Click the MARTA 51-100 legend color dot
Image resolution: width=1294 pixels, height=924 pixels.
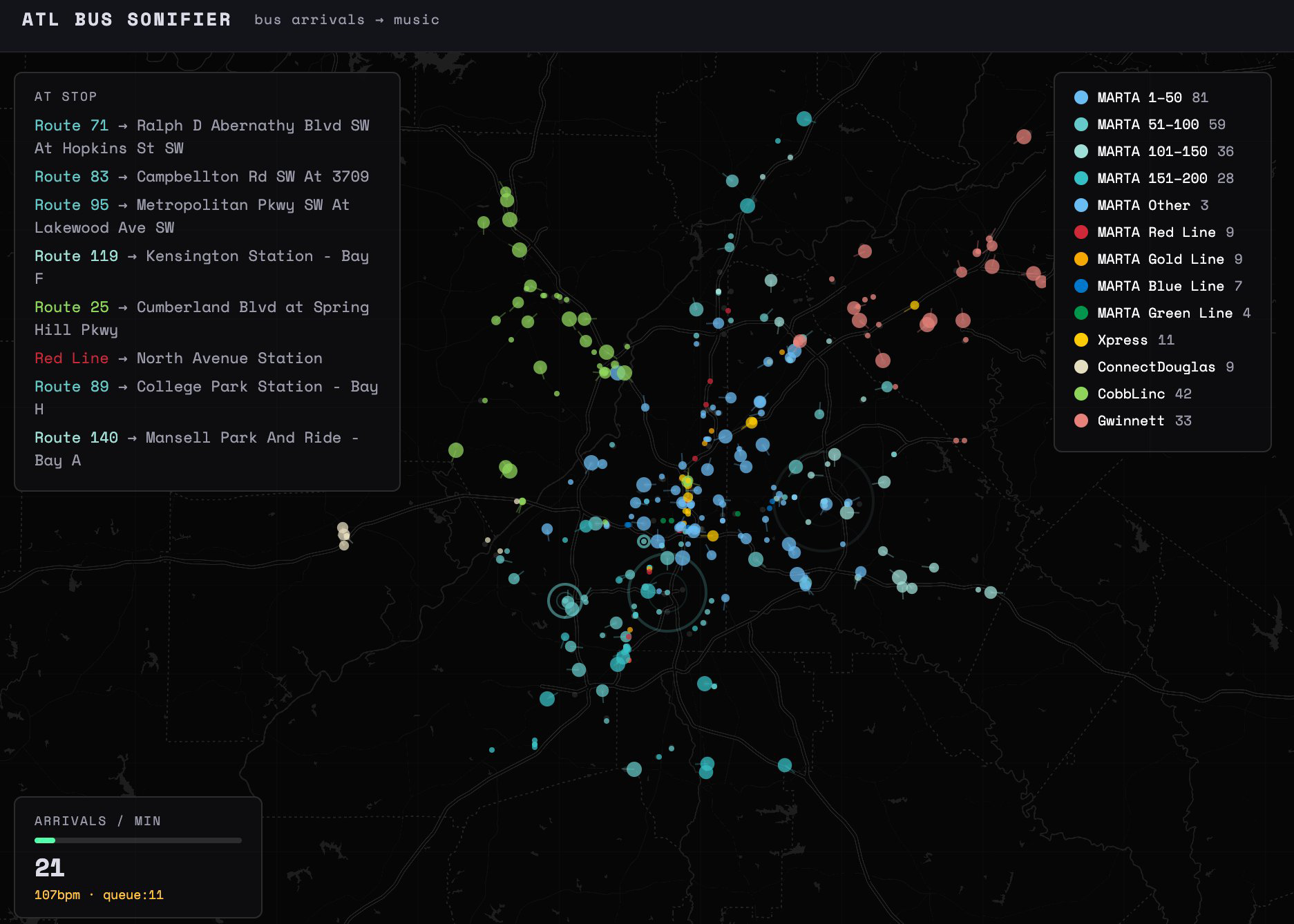pos(1081,124)
